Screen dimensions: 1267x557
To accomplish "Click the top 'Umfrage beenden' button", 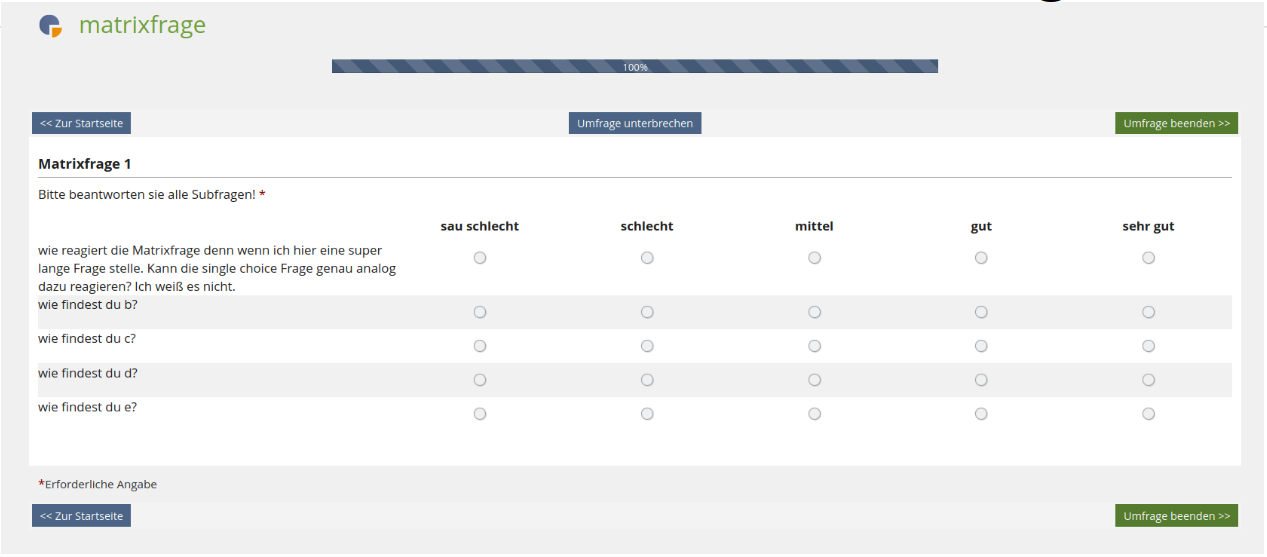I will (x=1176, y=123).
